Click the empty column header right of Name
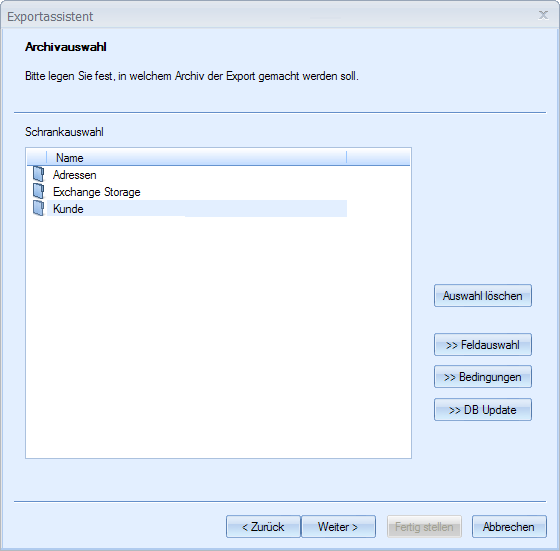Viewport: 560px width, 551px height. tap(378, 157)
